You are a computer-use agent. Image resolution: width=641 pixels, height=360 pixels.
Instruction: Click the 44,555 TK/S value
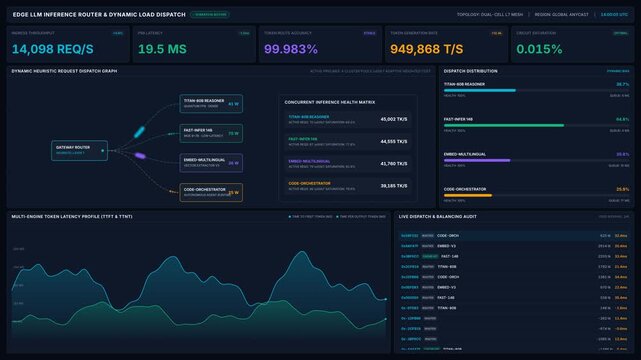394,141
